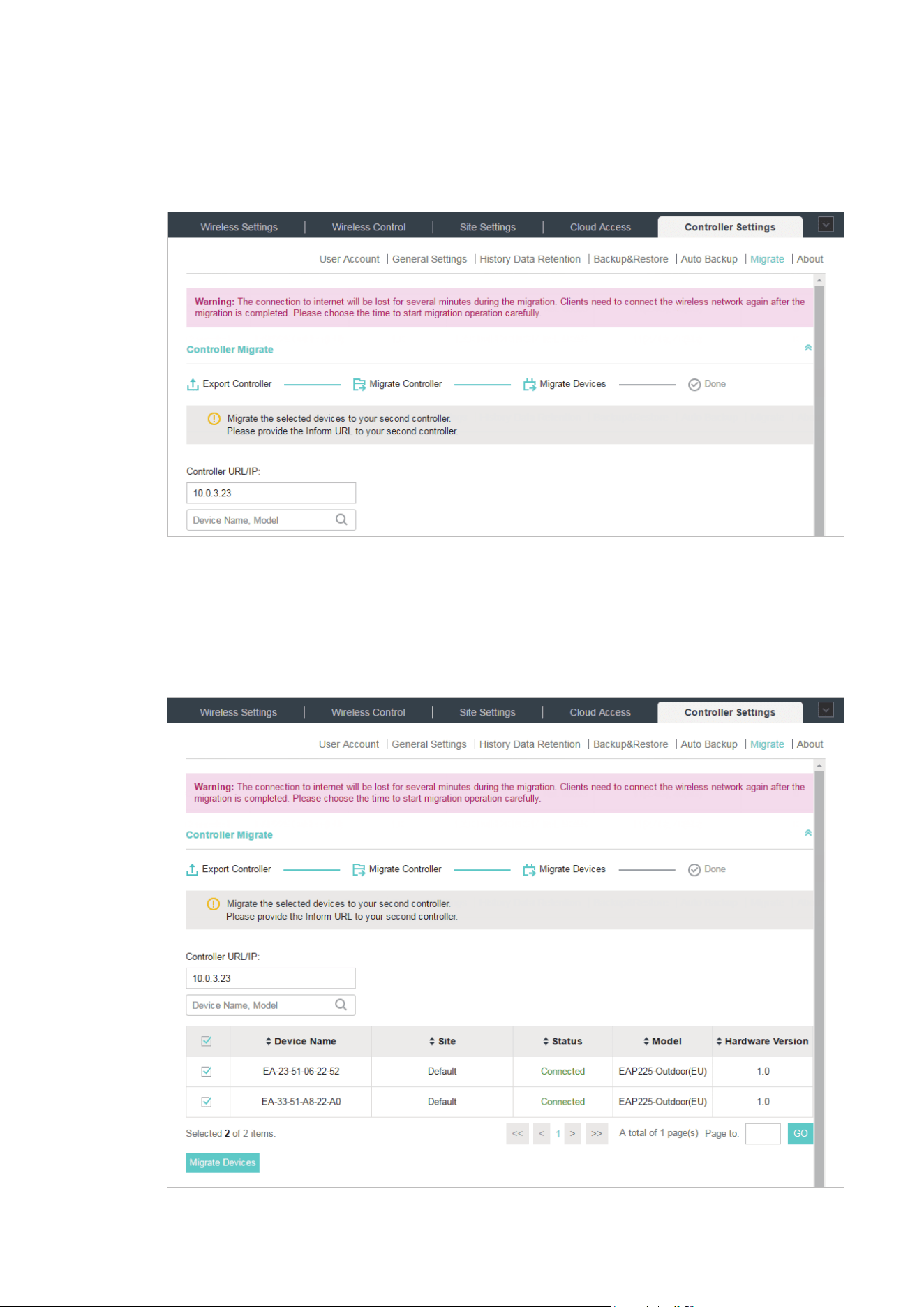Click Migrate Devices step icon in upper screenshot
The width and height of the screenshot is (924, 1307).
click(x=529, y=385)
